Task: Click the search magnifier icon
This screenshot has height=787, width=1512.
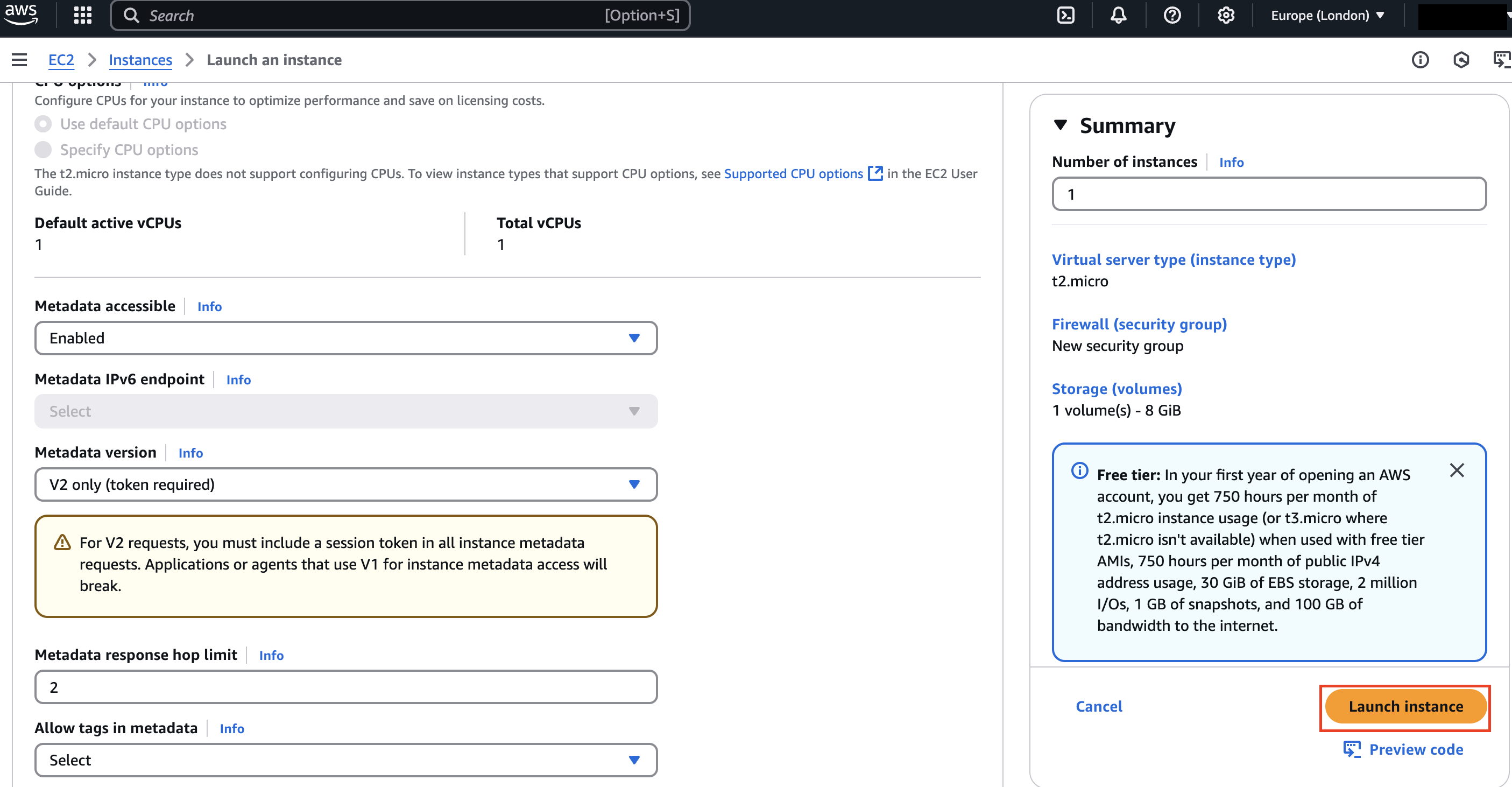Action: [x=131, y=15]
